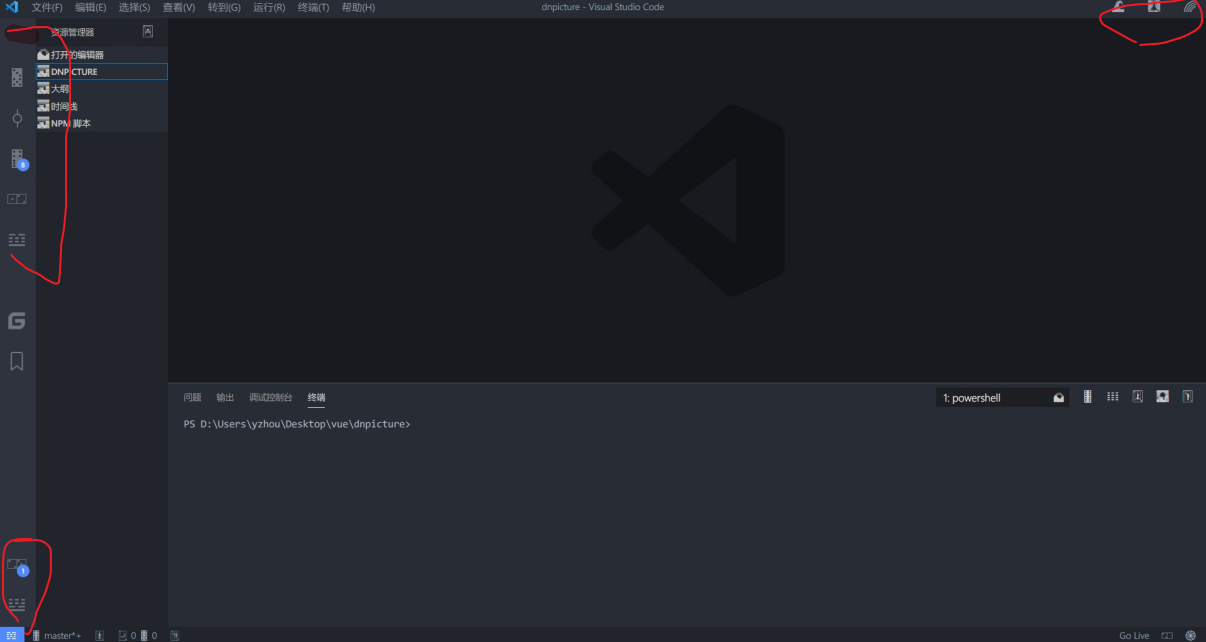
Task: Expand the 时间线 timeline section
Action: [x=102, y=106]
